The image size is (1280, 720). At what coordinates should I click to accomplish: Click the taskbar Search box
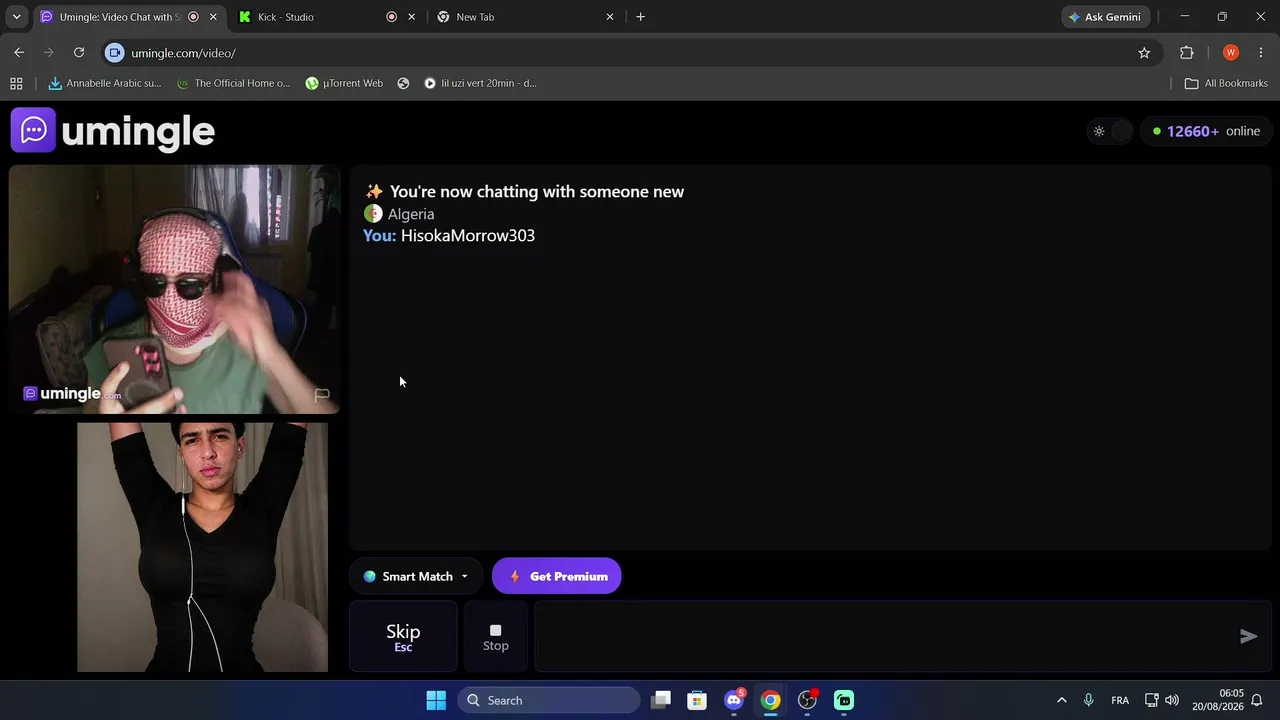(x=549, y=700)
